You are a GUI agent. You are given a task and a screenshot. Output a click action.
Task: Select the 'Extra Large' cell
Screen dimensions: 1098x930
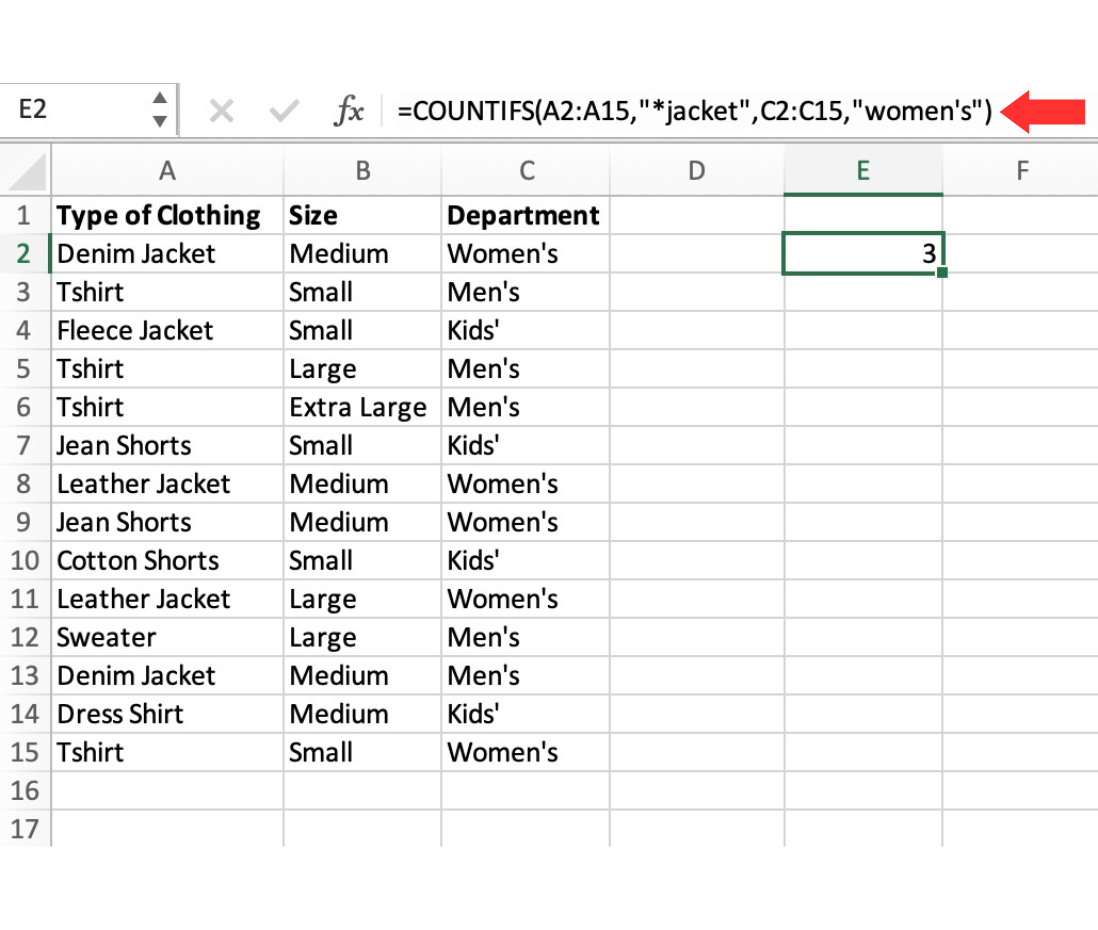point(363,408)
